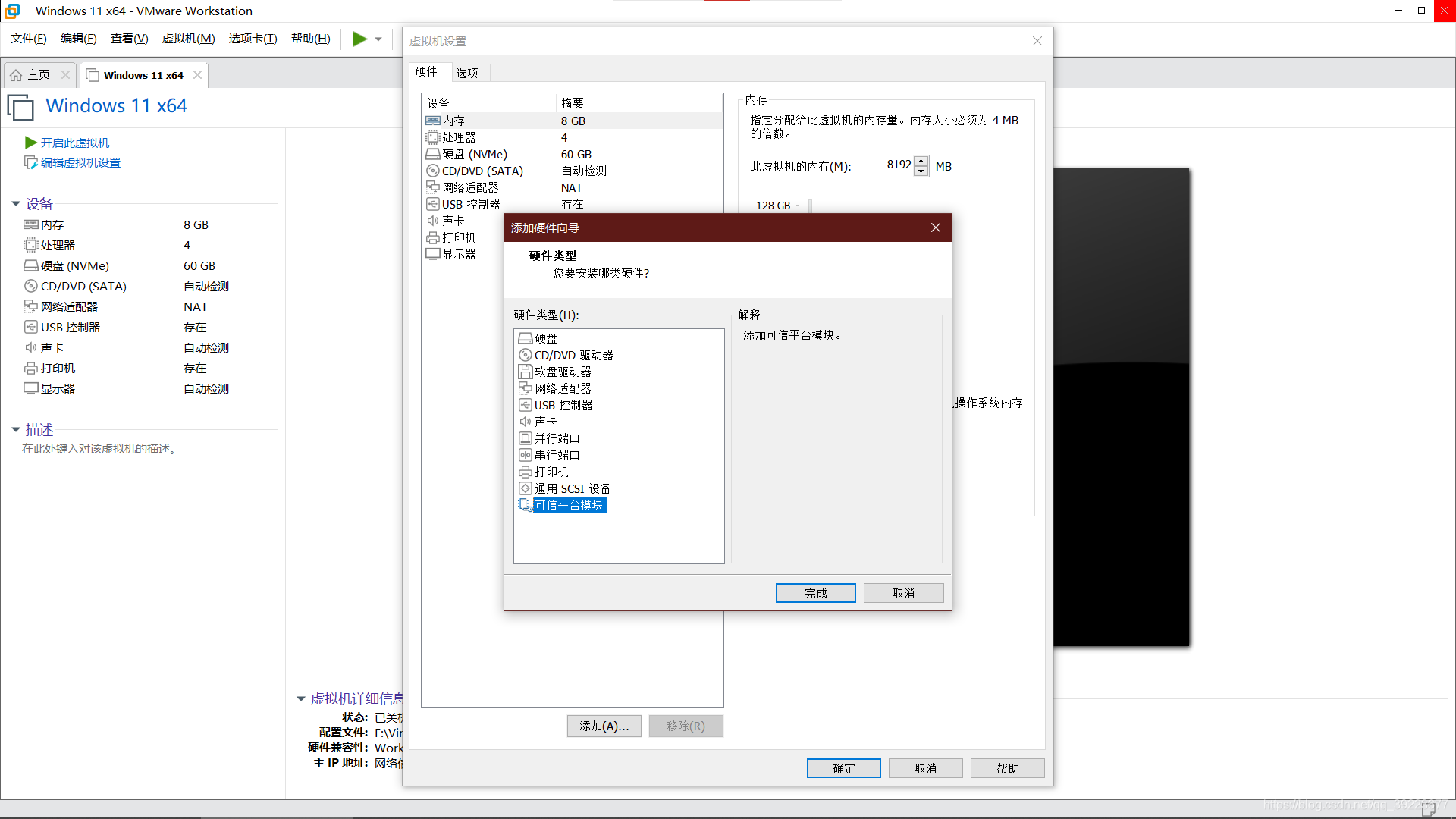The width and height of the screenshot is (1456, 819).
Task: Click display icon in settings device list
Action: [433, 254]
